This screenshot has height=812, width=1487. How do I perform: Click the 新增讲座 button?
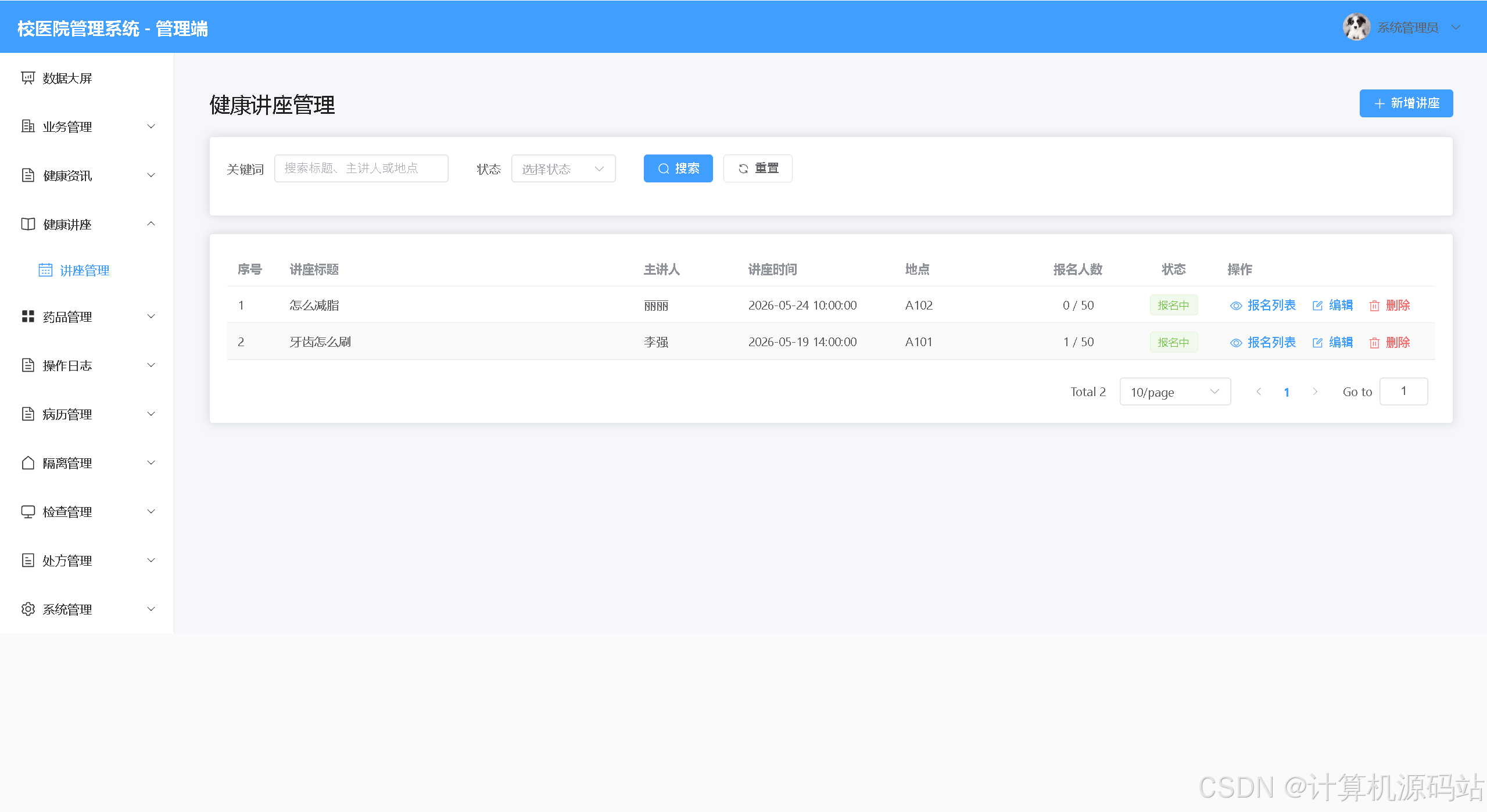click(1406, 103)
